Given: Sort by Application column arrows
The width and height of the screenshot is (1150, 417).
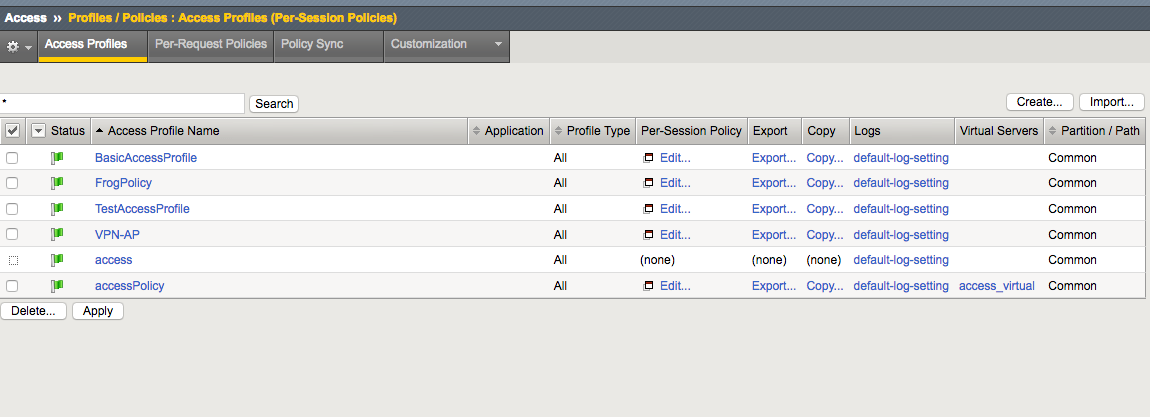Looking at the screenshot, I should pos(477,130).
